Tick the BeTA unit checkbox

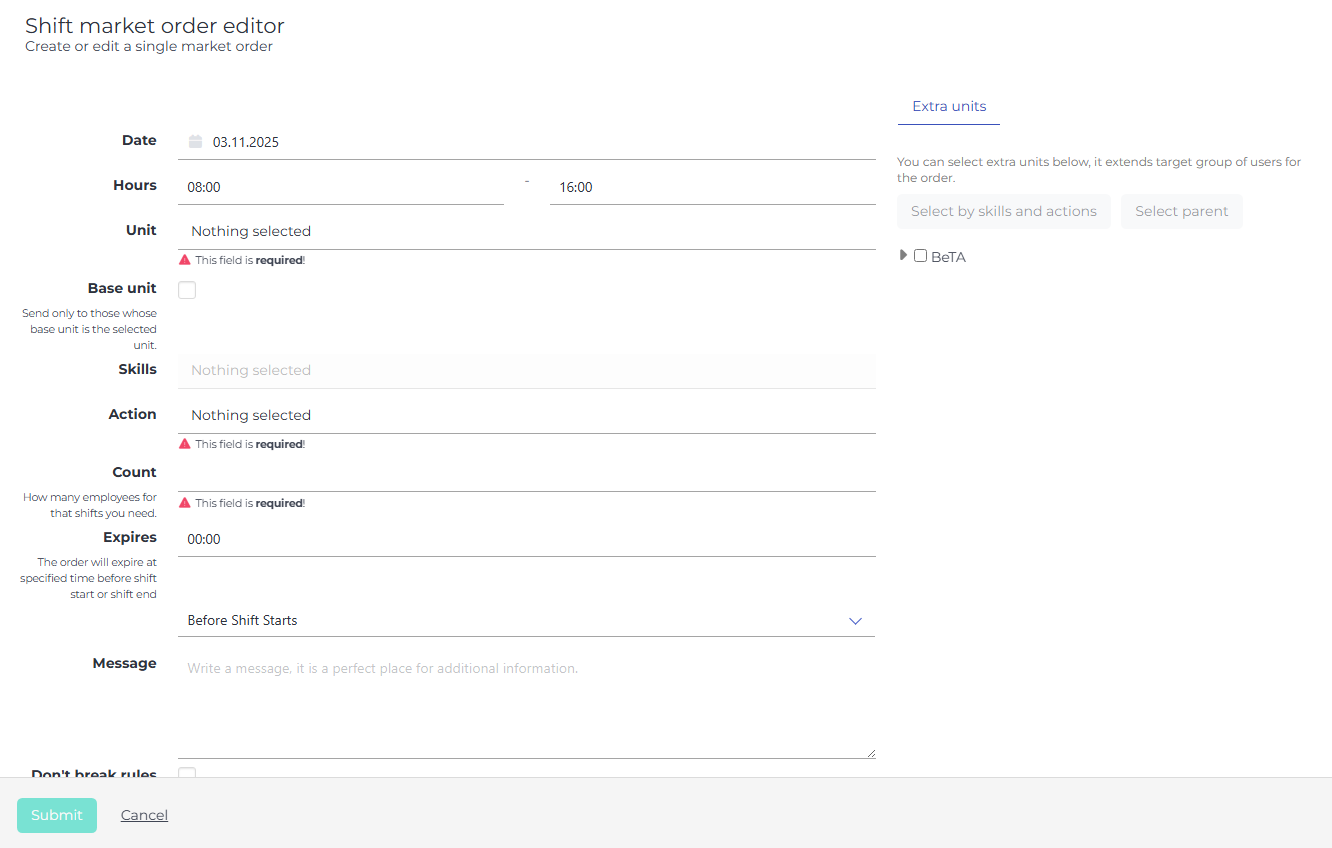coord(920,256)
